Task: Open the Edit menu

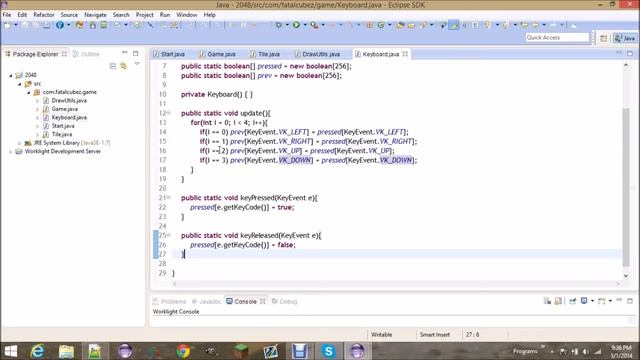Action: pos(22,15)
